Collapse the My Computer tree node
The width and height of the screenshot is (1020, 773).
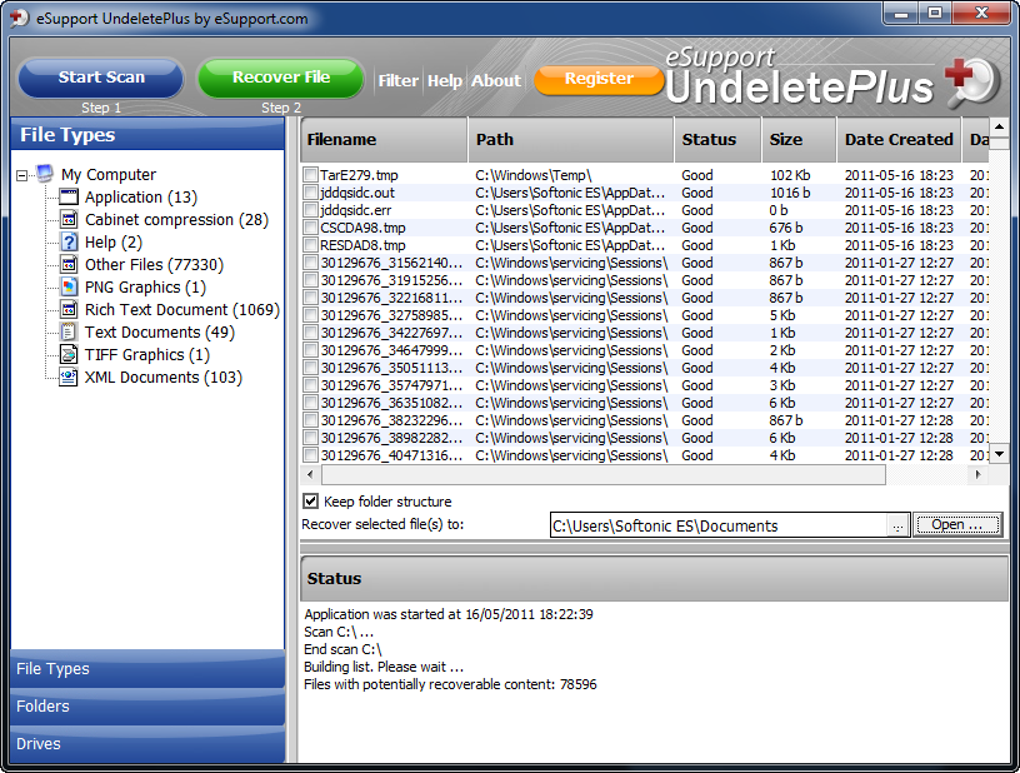pos(22,176)
